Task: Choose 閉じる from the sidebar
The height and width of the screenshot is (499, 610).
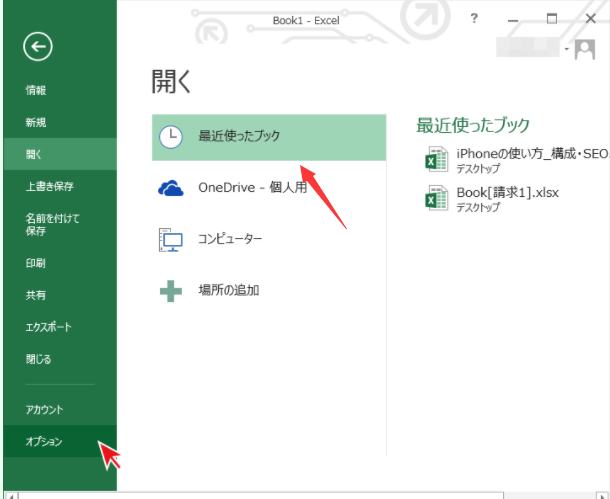Action: point(60,359)
